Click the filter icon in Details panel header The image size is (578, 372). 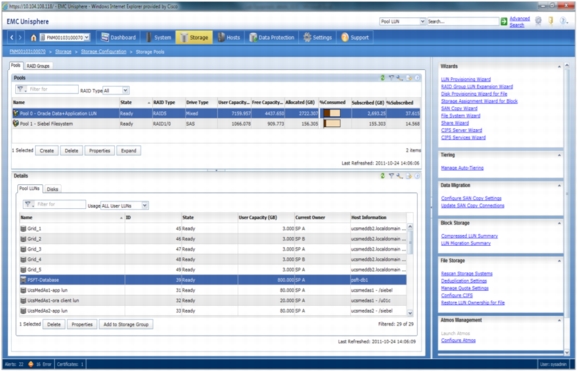pyautogui.click(x=391, y=176)
